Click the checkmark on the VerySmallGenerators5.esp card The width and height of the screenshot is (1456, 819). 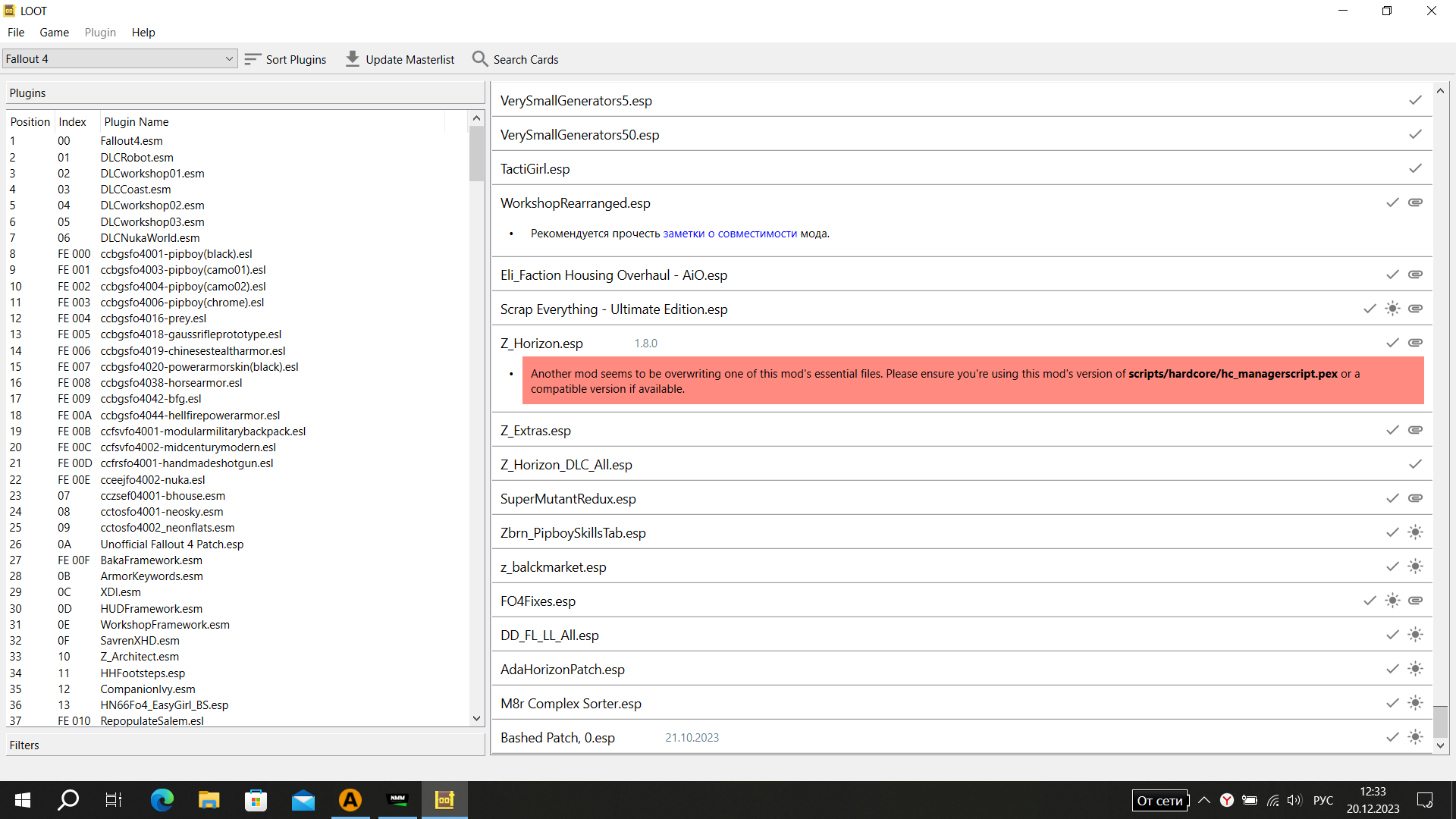(x=1415, y=100)
